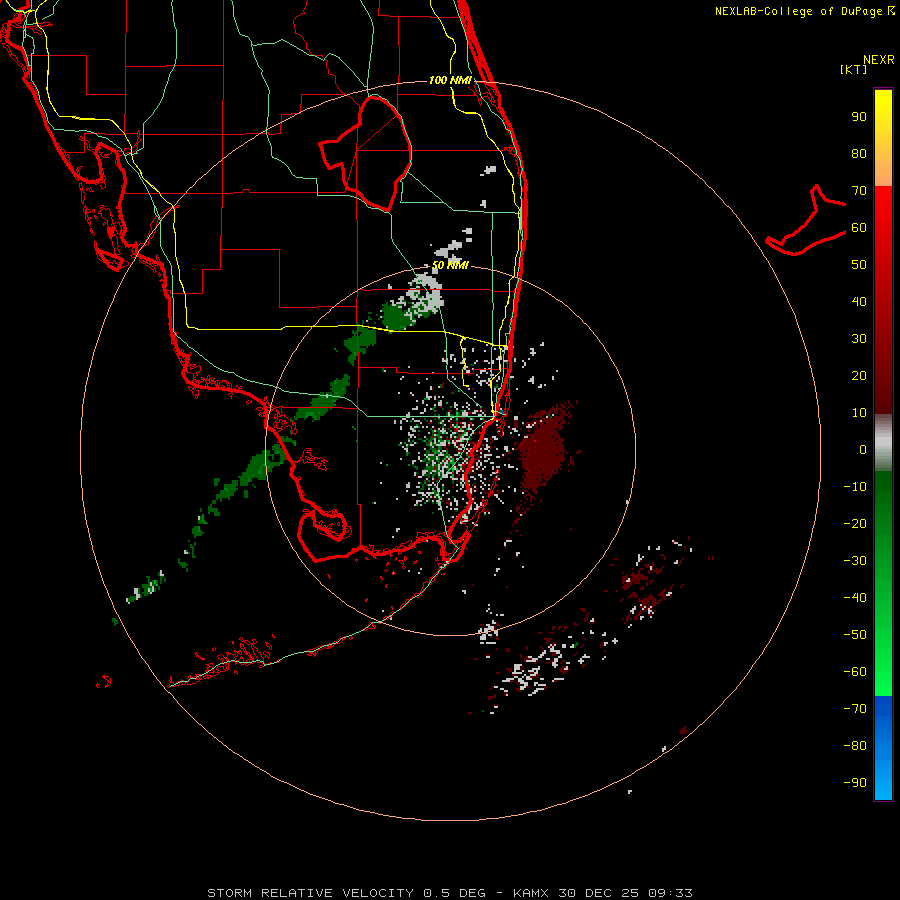Click the -20 value on the velocity scale
The width and height of the screenshot is (900, 900).
click(855, 523)
